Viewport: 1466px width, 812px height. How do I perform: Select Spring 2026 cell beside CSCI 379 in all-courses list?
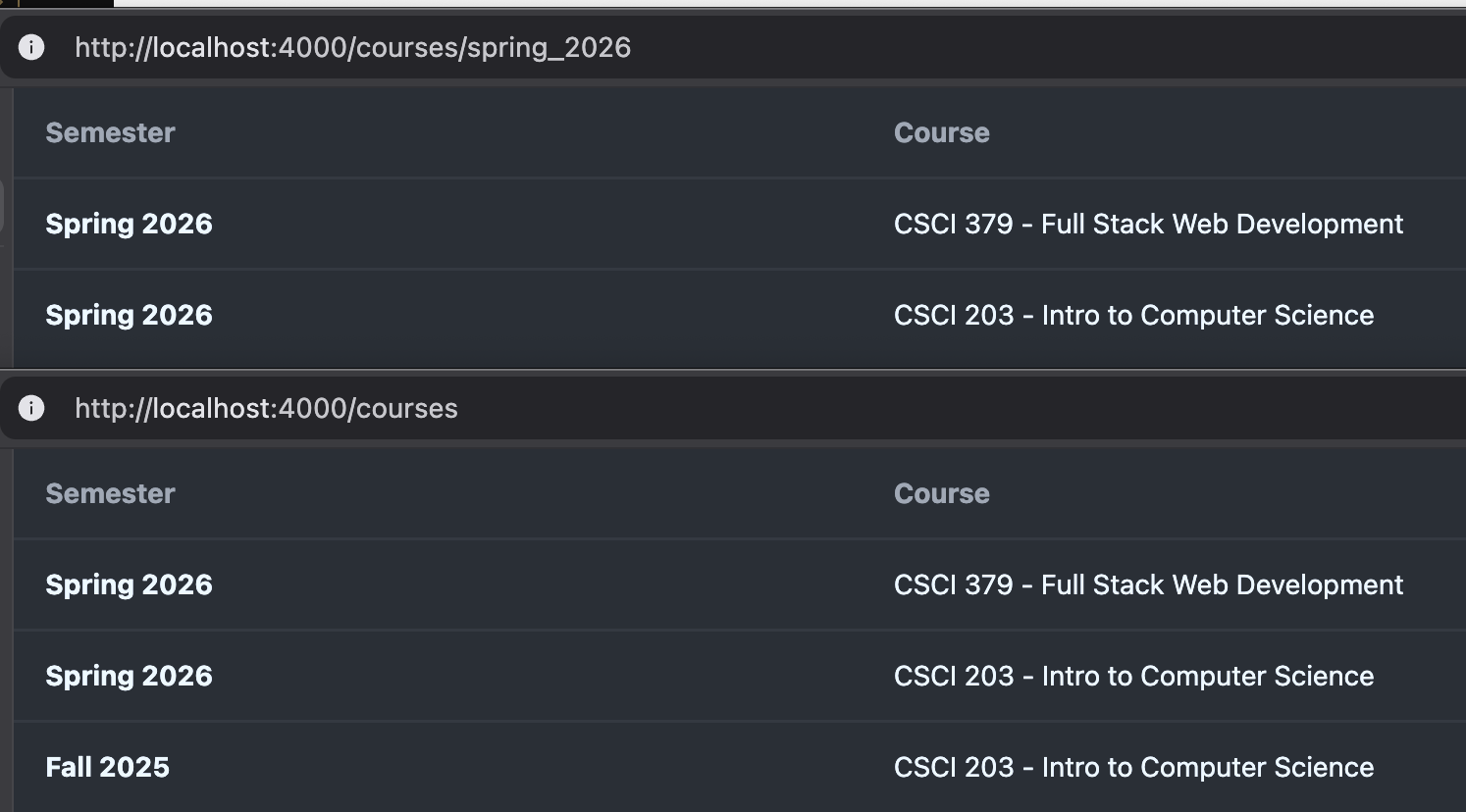(129, 584)
